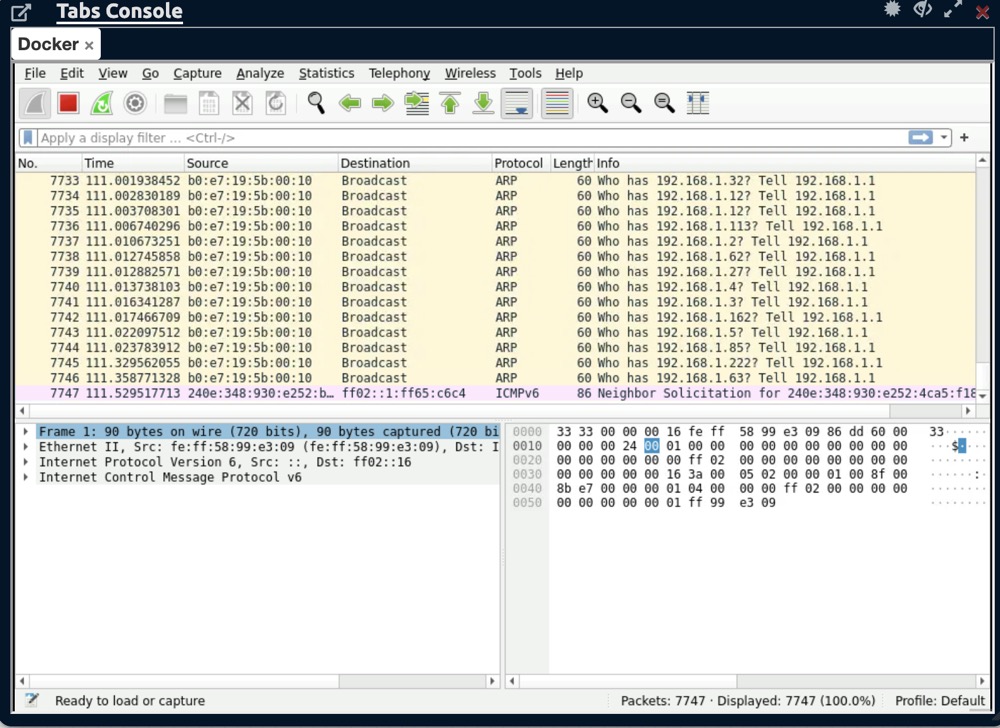Click the Profile: Default status entry
This screenshot has width=1000, height=728.
(939, 701)
